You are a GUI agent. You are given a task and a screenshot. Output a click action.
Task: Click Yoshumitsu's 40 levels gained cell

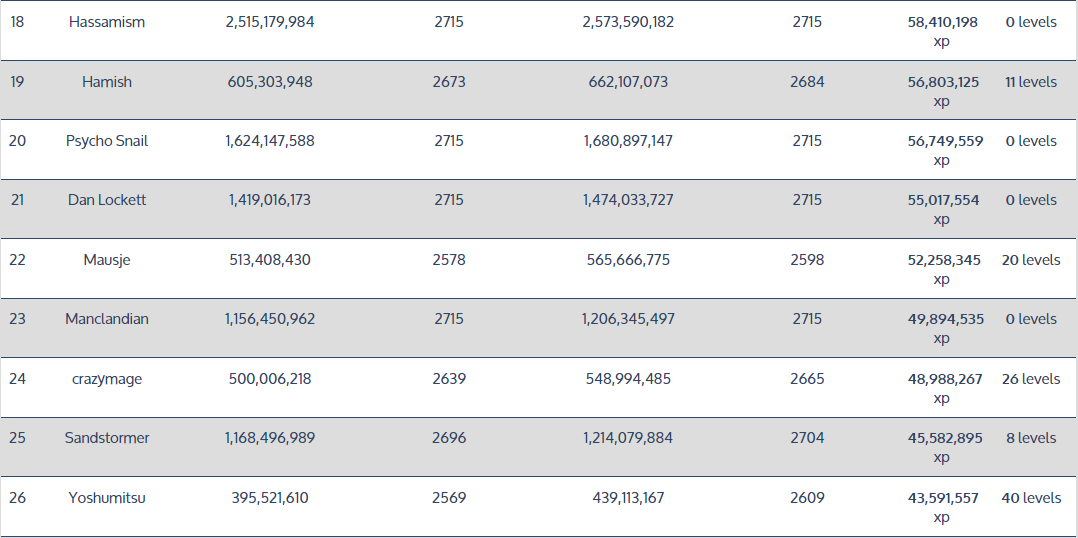[1031, 498]
